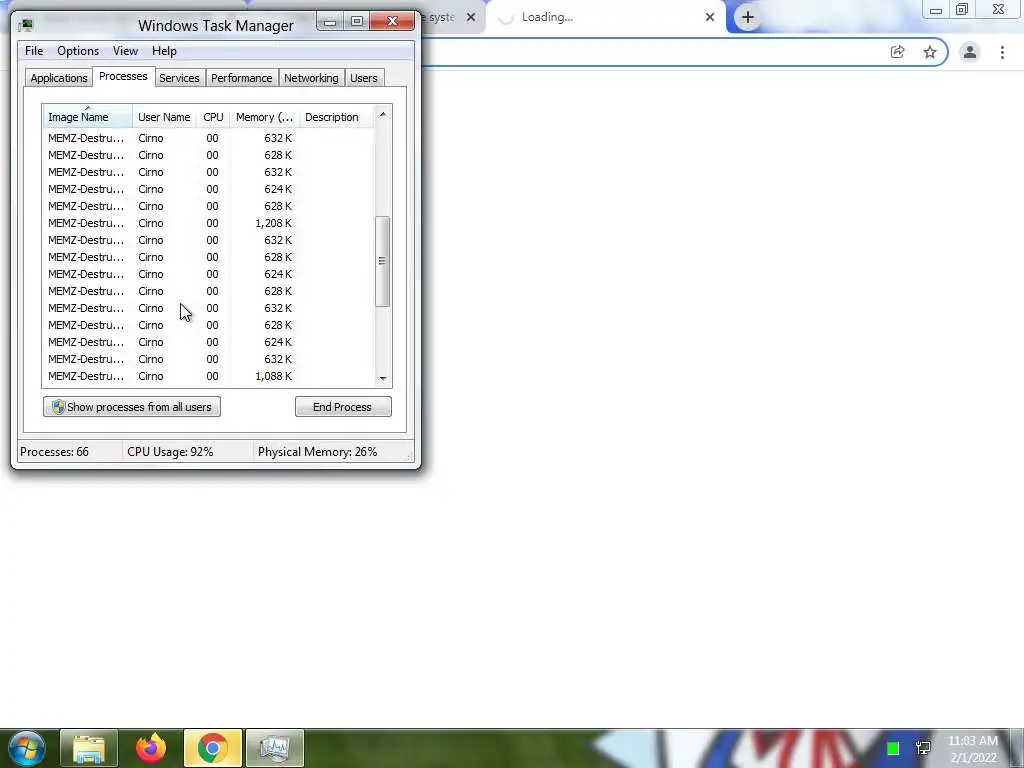Maximize the Windows Task Manager window

357,22
